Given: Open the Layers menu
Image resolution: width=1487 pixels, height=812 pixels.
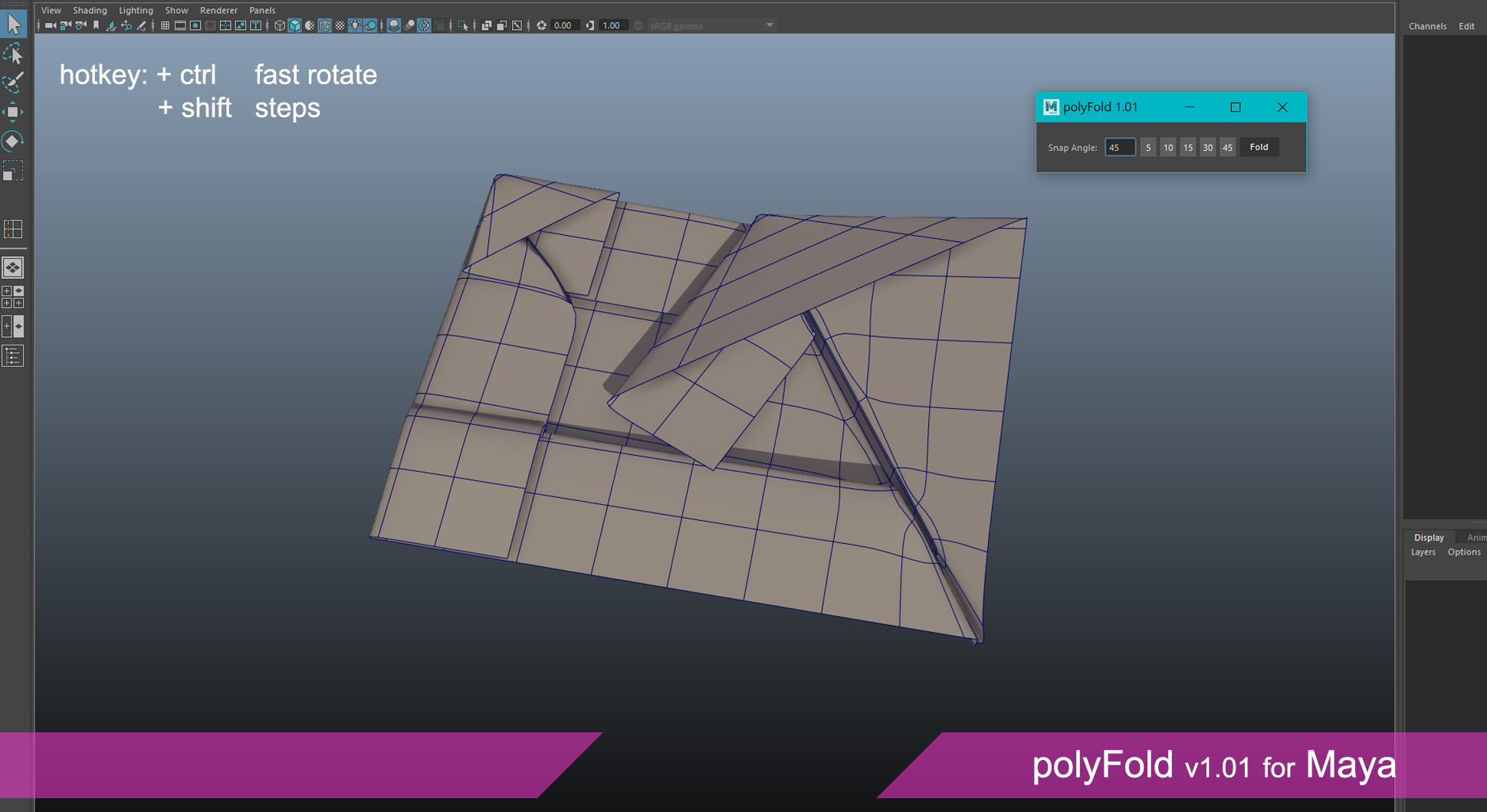Looking at the screenshot, I should click(1423, 552).
